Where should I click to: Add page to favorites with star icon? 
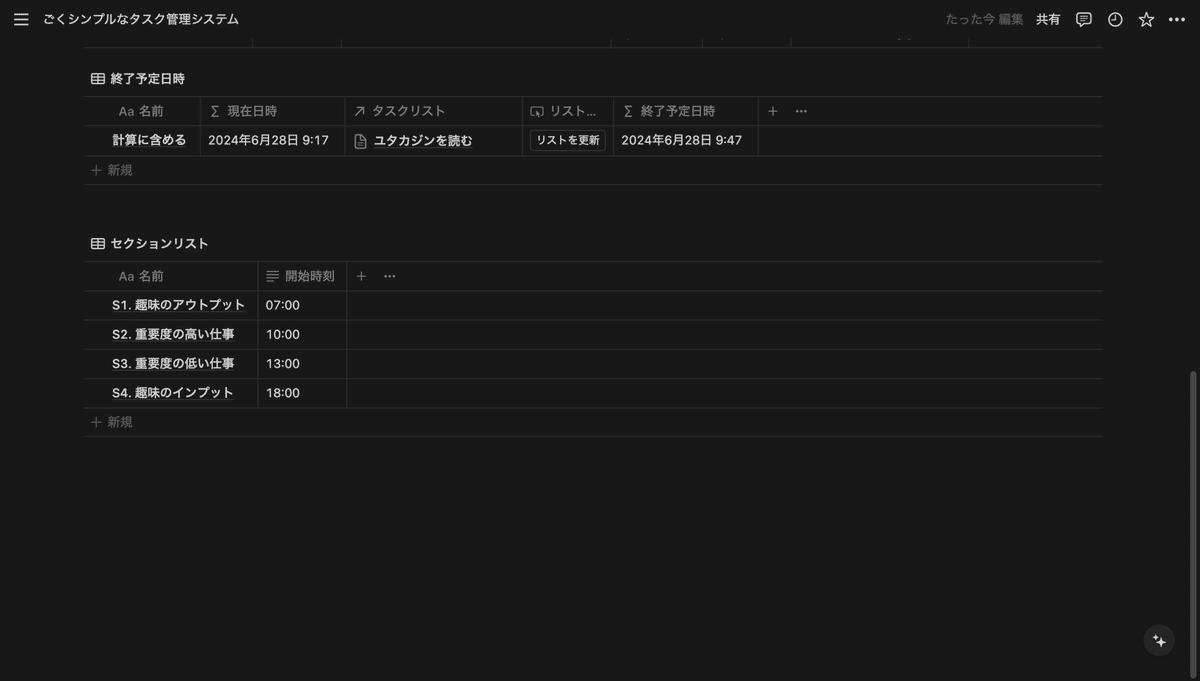click(x=1146, y=19)
